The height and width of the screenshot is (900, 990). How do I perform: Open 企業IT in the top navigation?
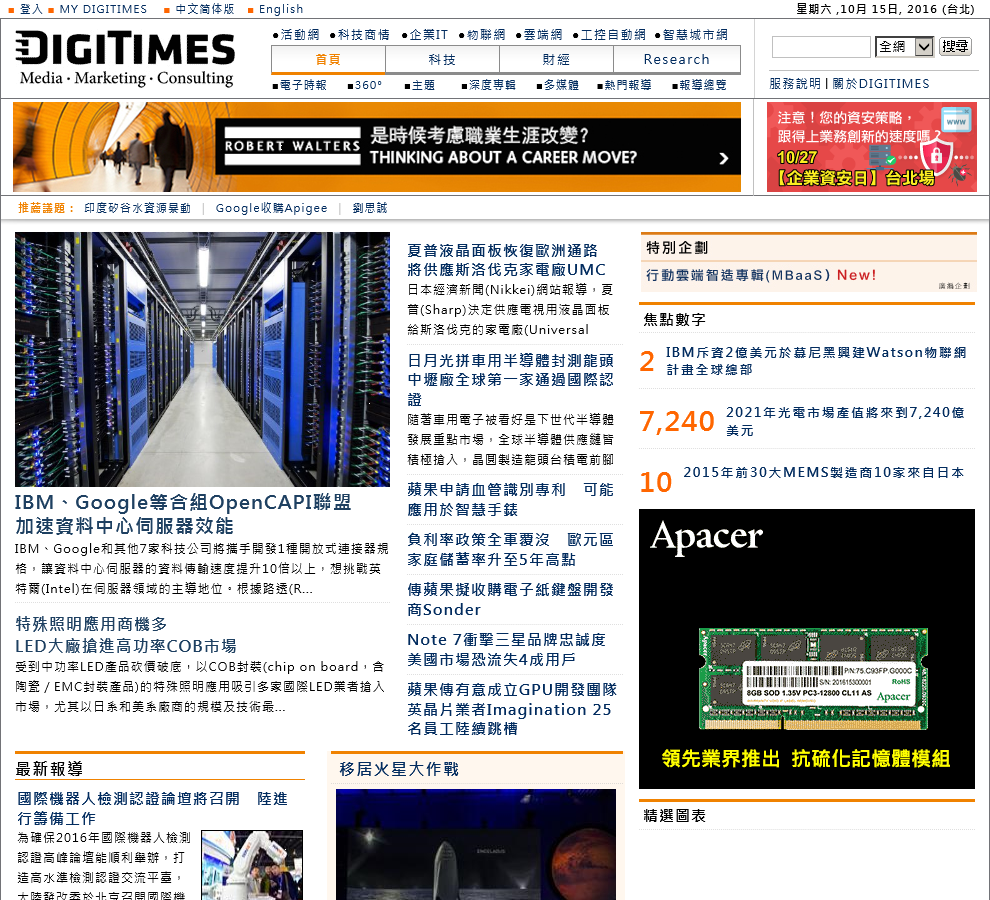[428, 35]
